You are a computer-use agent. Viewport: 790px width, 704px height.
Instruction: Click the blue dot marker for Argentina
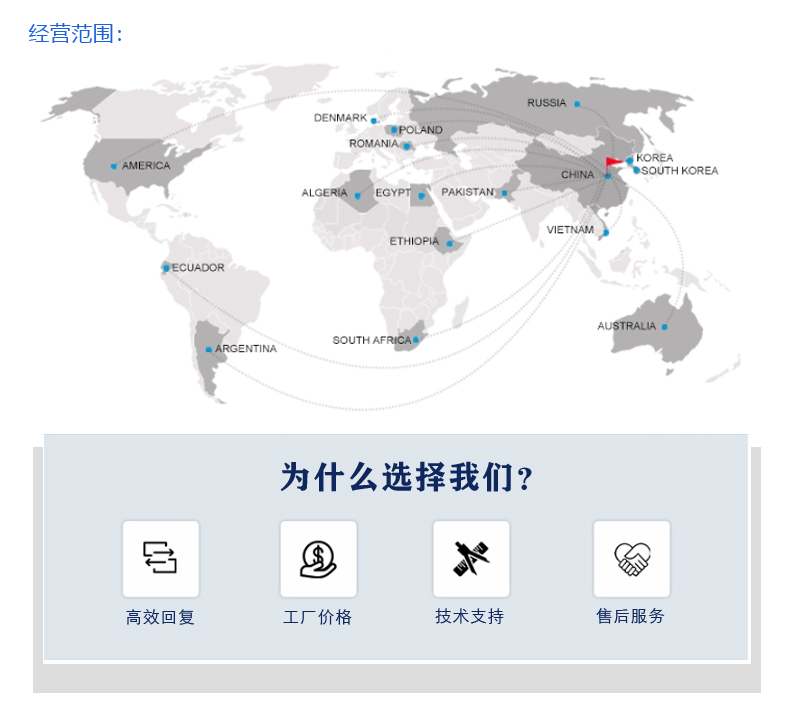click(x=208, y=350)
